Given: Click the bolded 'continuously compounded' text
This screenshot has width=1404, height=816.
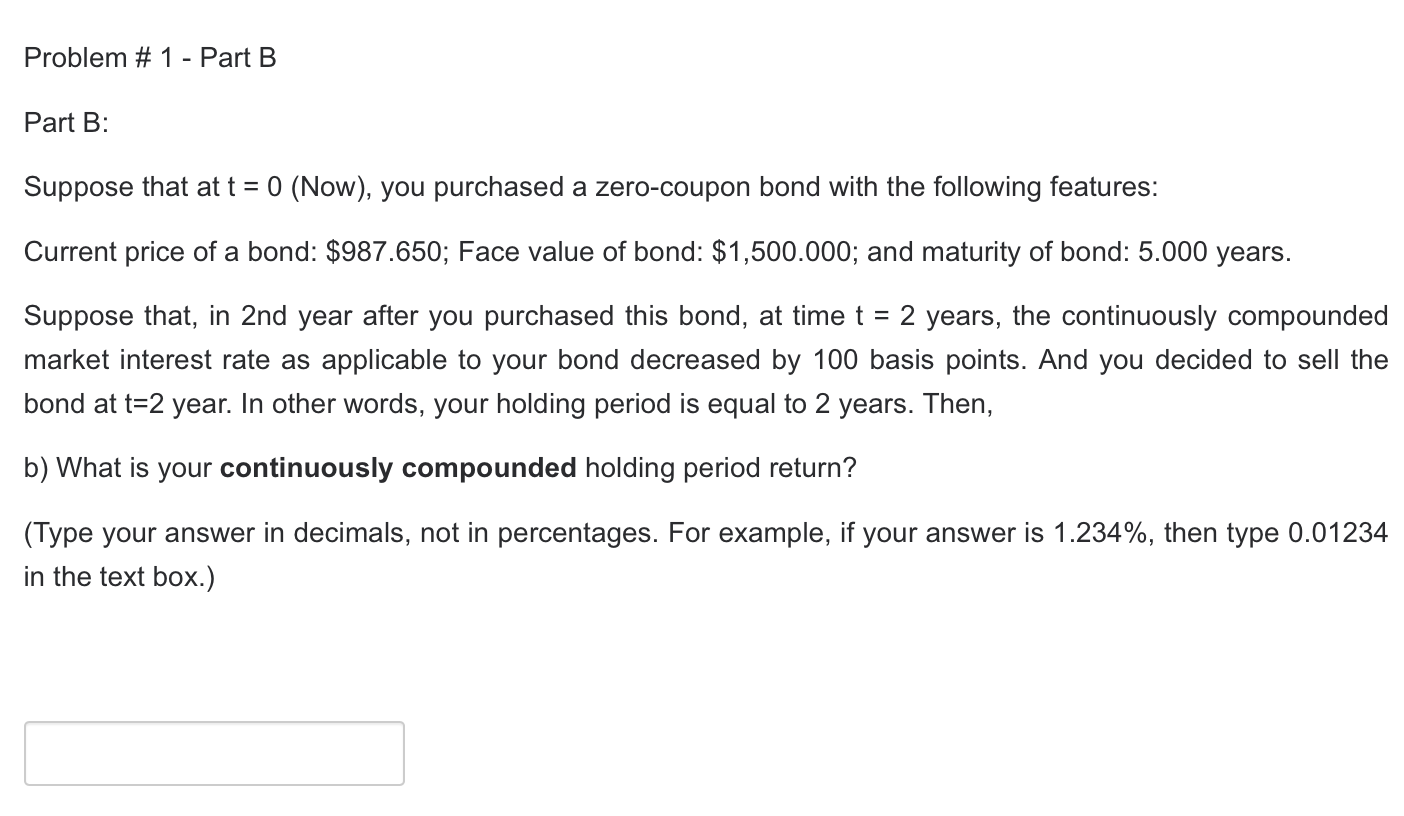Looking at the screenshot, I should pyautogui.click(x=397, y=467).
